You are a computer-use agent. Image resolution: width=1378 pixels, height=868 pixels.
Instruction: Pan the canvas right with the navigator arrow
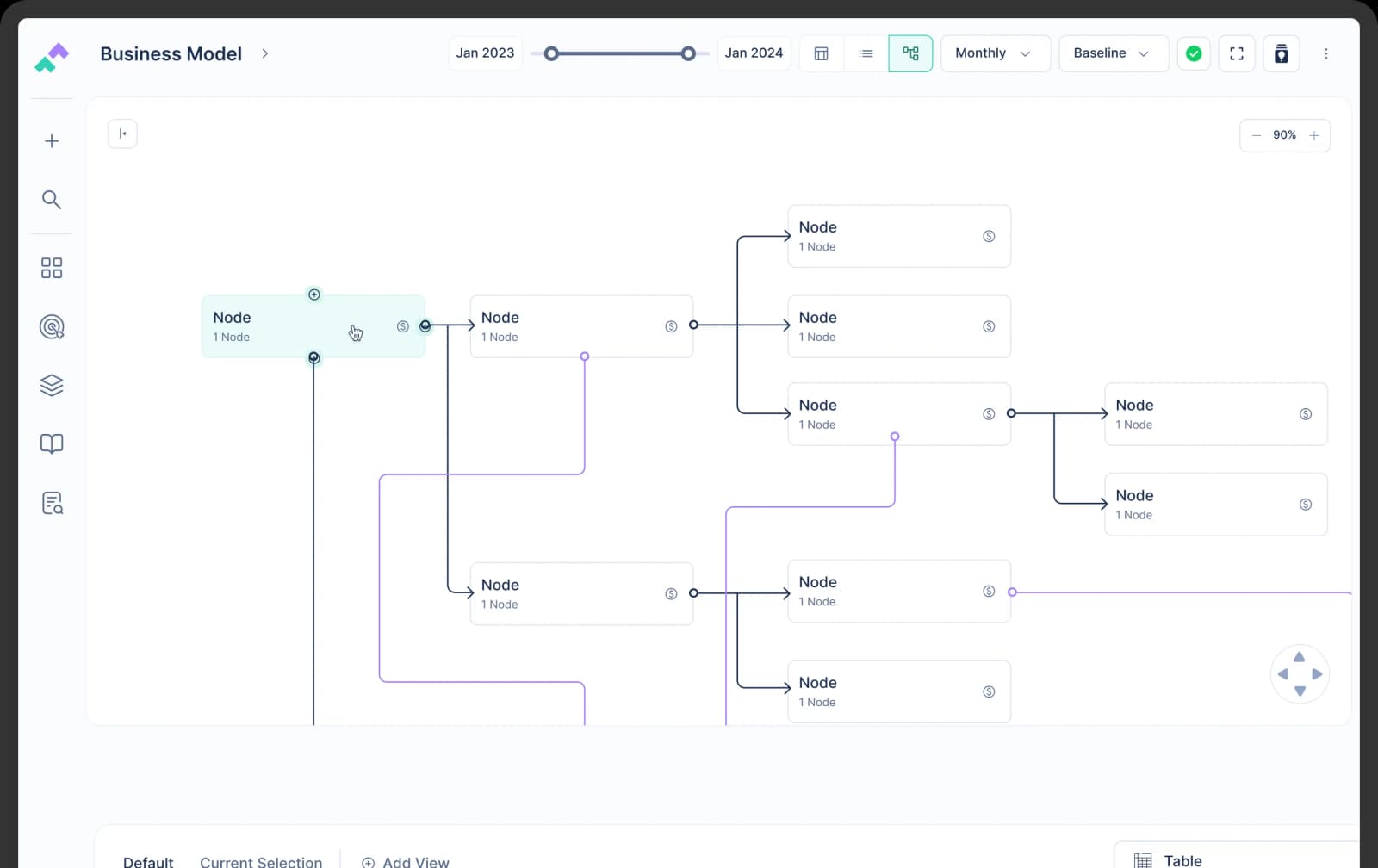click(1317, 674)
